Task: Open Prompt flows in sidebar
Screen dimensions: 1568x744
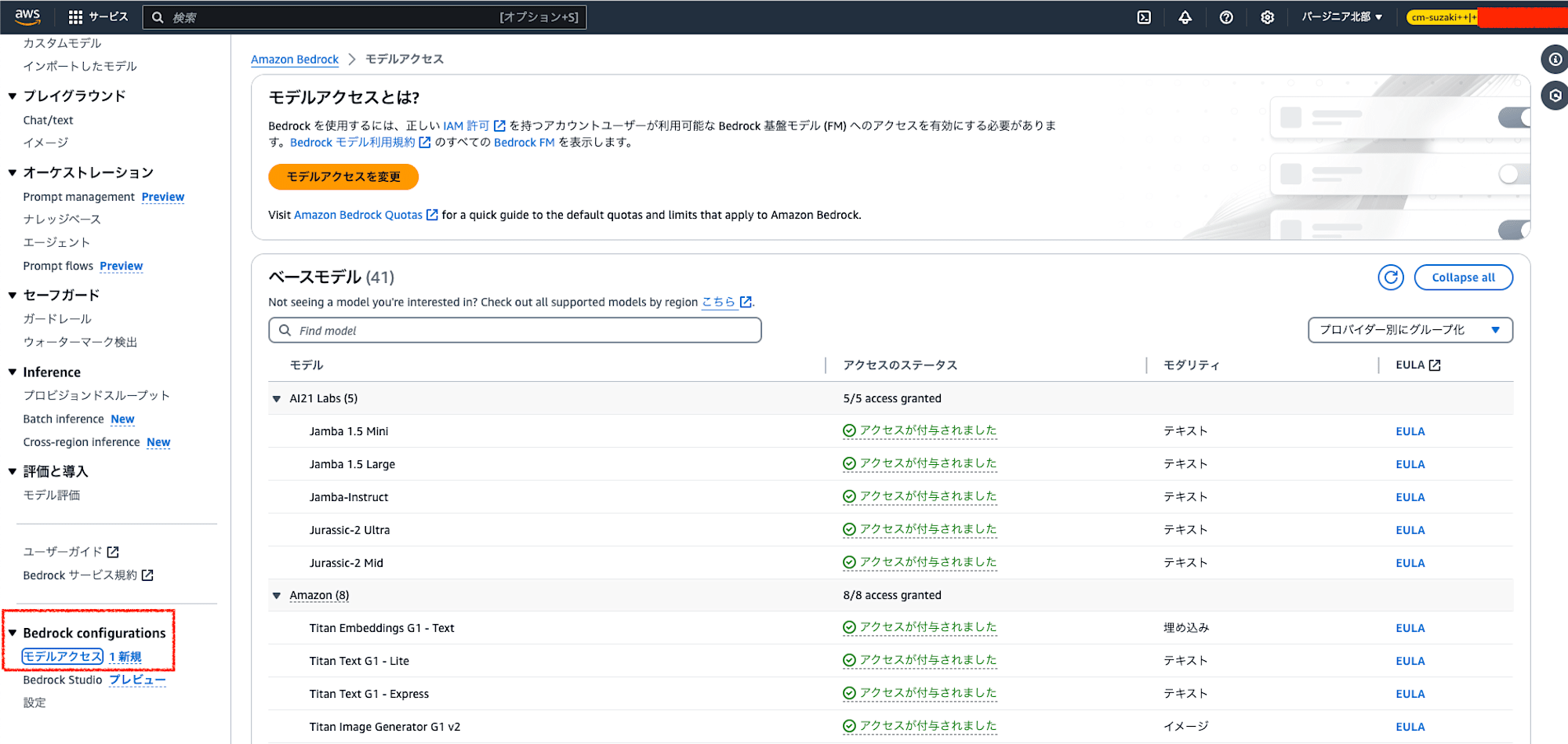Action: pos(58,267)
